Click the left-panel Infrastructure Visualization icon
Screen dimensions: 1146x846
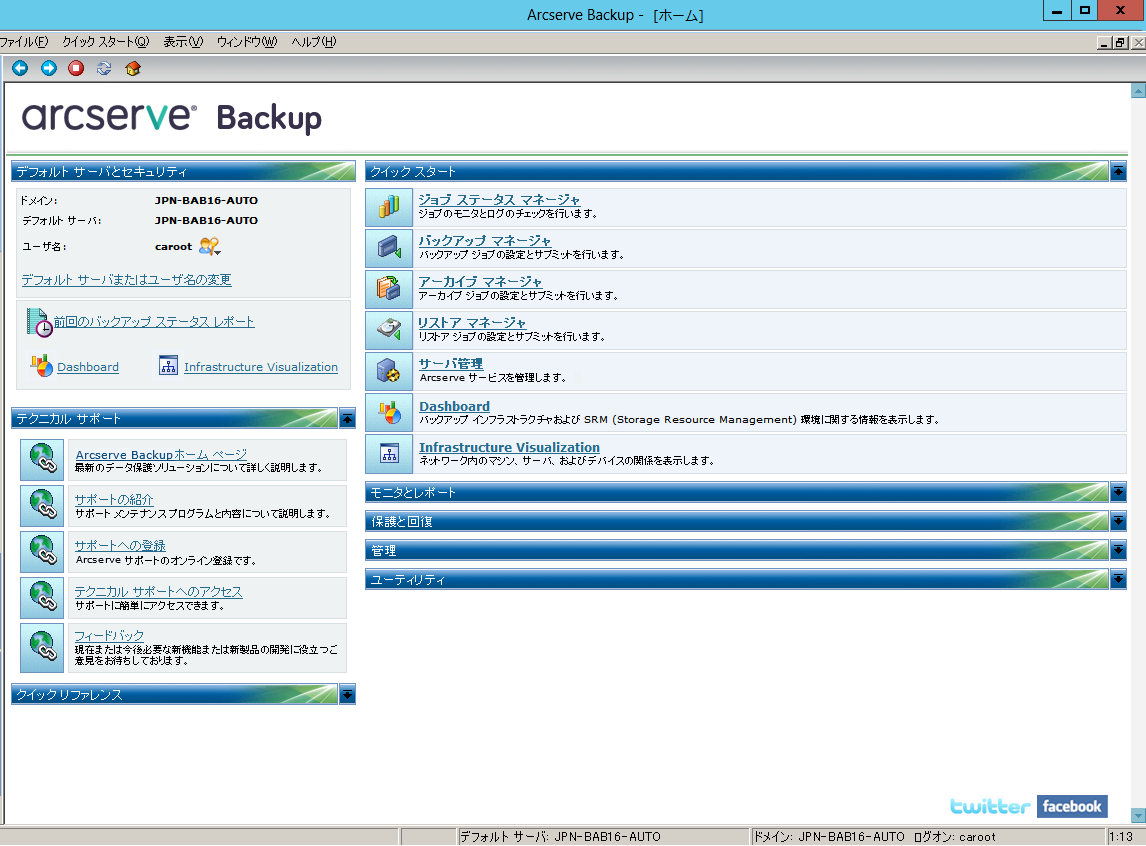pos(168,365)
